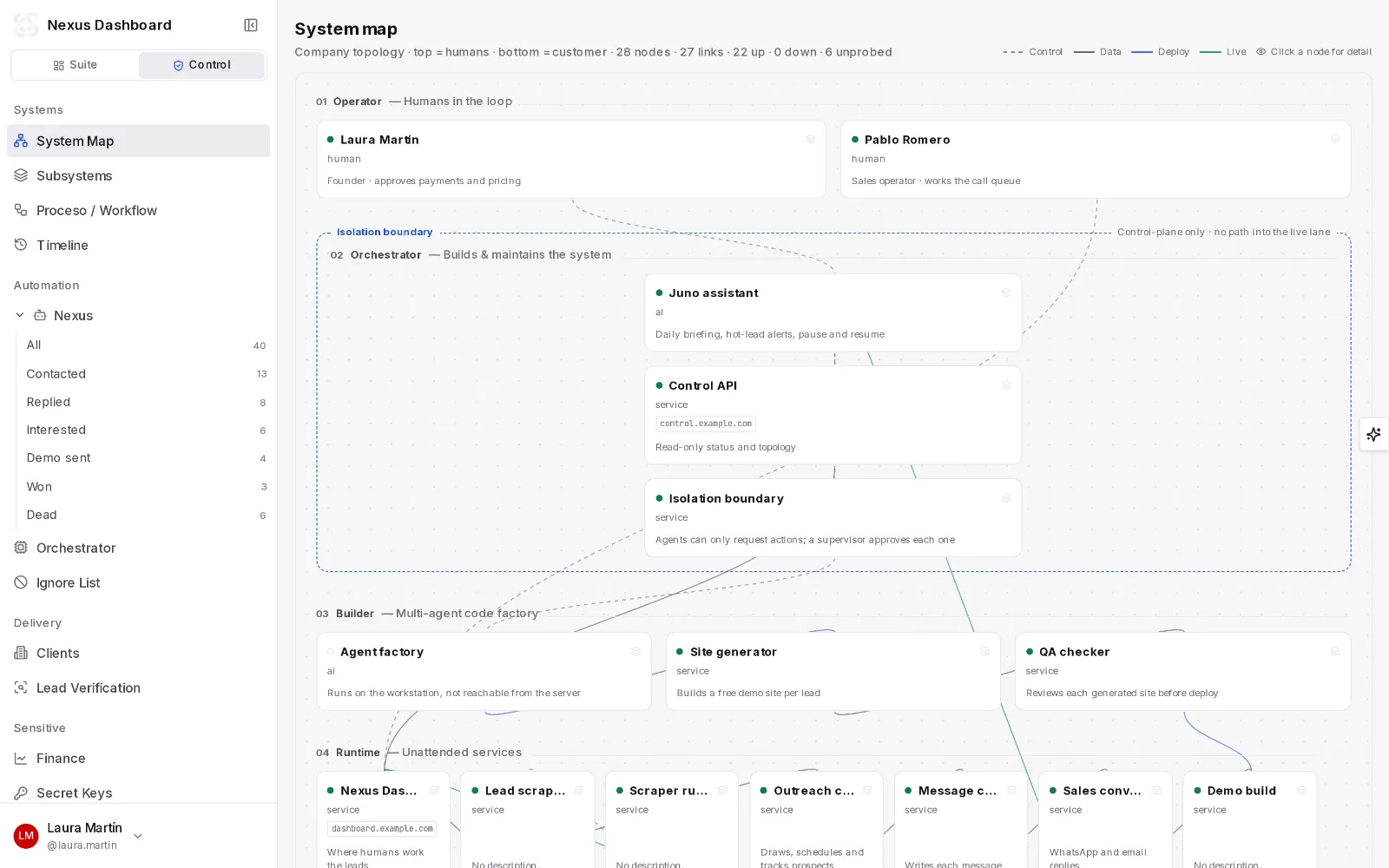Click layers icon on Agent factory card
1389x868 pixels.
[x=635, y=651]
